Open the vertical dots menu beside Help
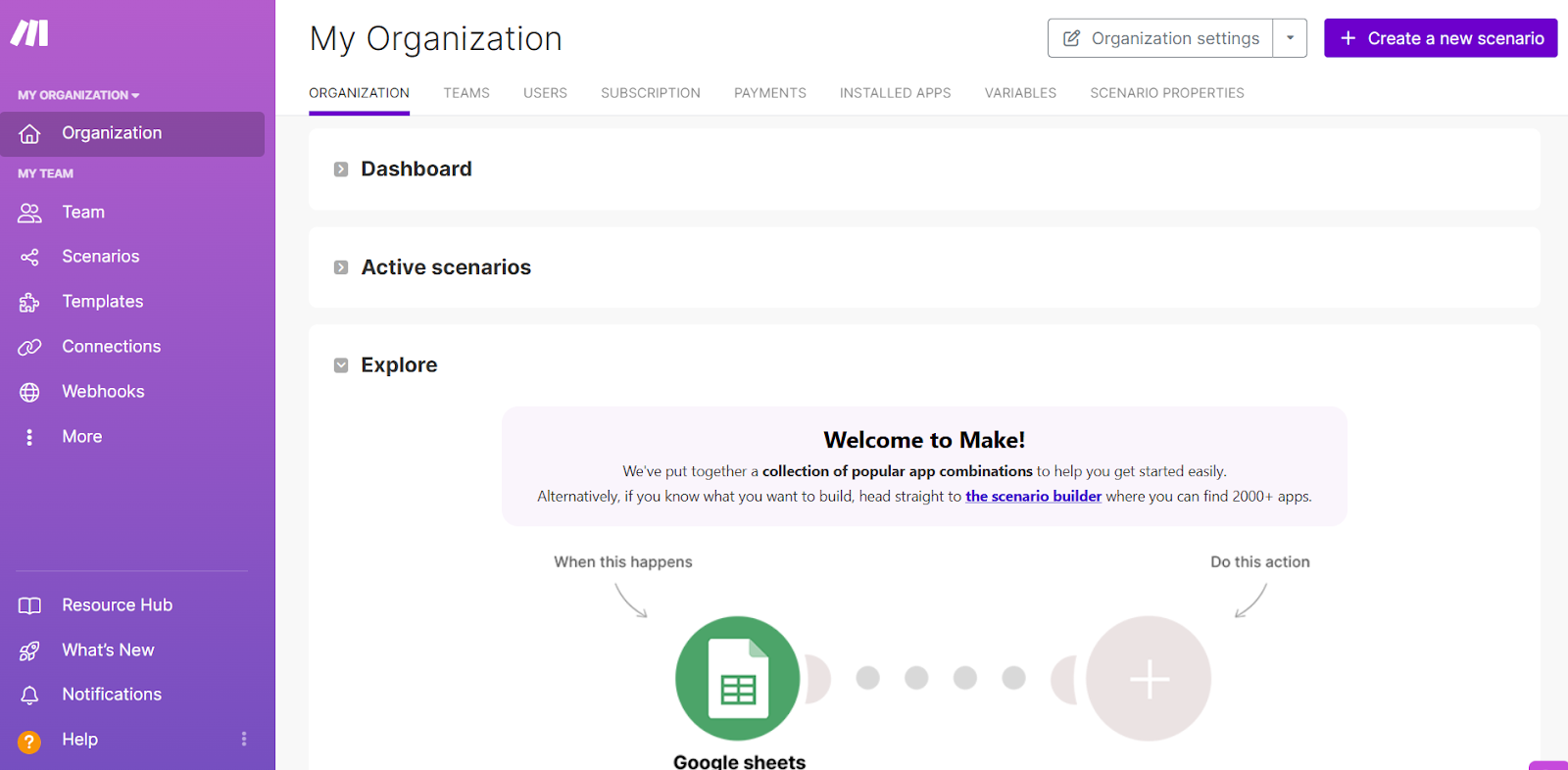 coord(244,740)
